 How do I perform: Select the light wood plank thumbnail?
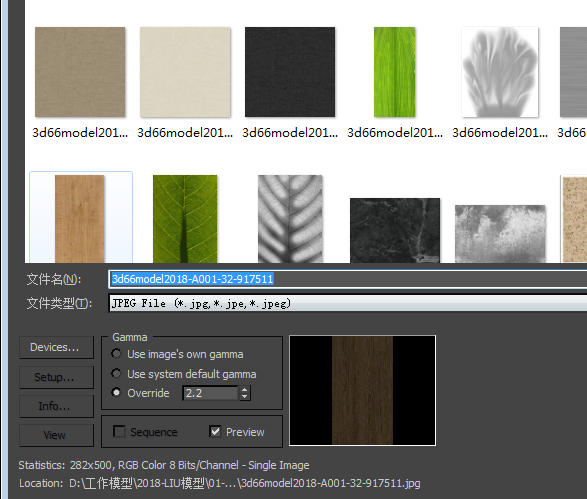tap(80, 219)
